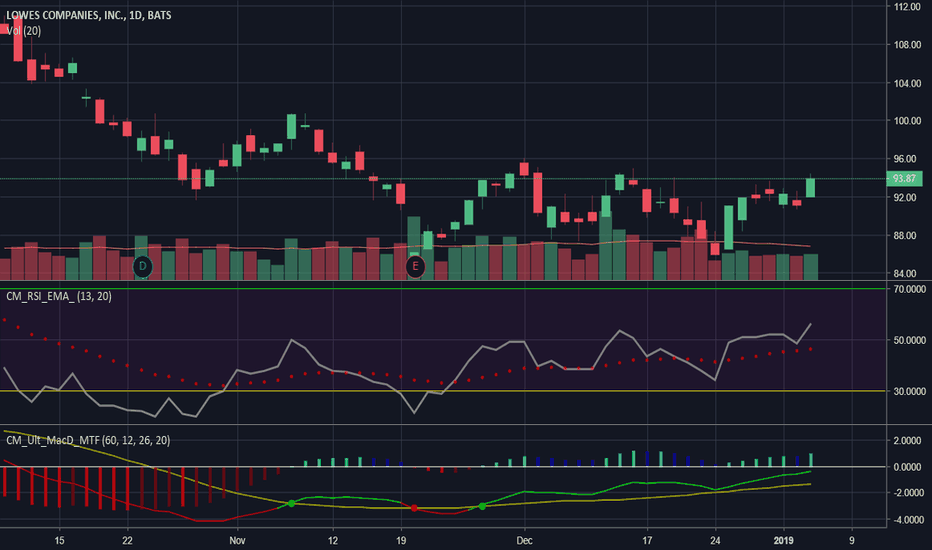Click the earnings 'E' marker icon
The height and width of the screenshot is (550, 932).
coord(415,266)
